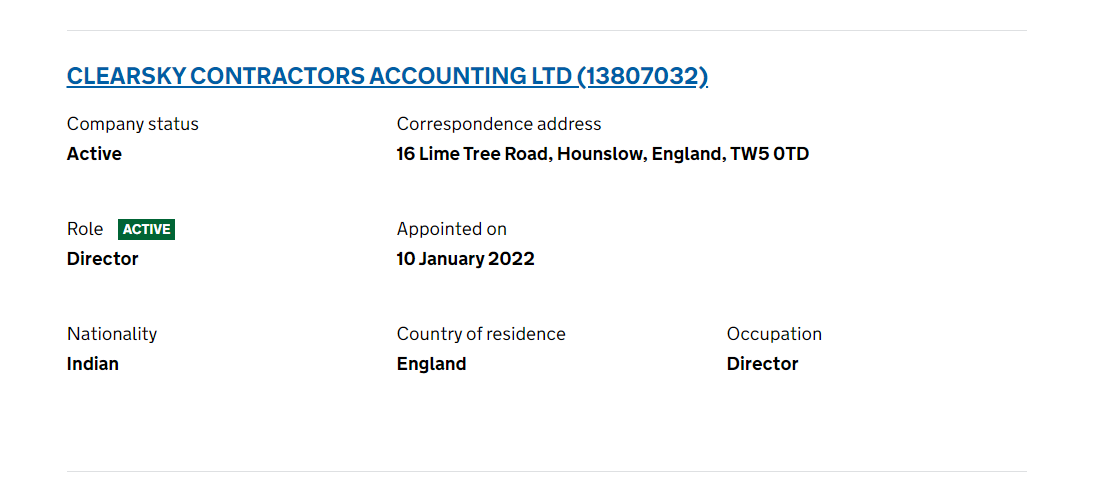Image resolution: width=1096 pixels, height=498 pixels.
Task: Click the Country of residence label
Action: click(x=481, y=334)
